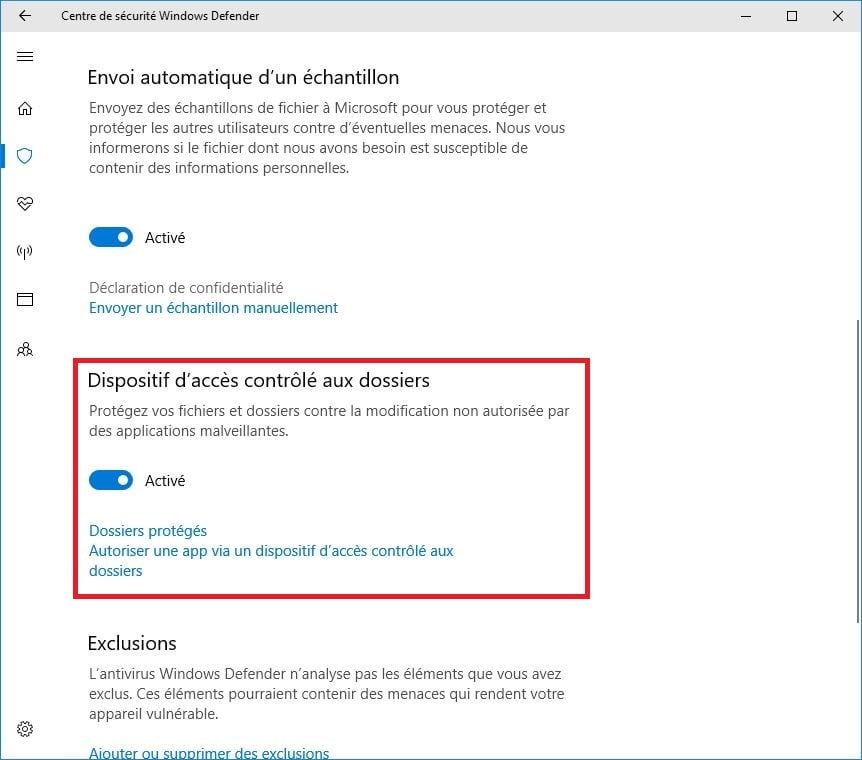Click the Exclusions heading
This screenshot has width=862, height=760.
(x=132, y=643)
